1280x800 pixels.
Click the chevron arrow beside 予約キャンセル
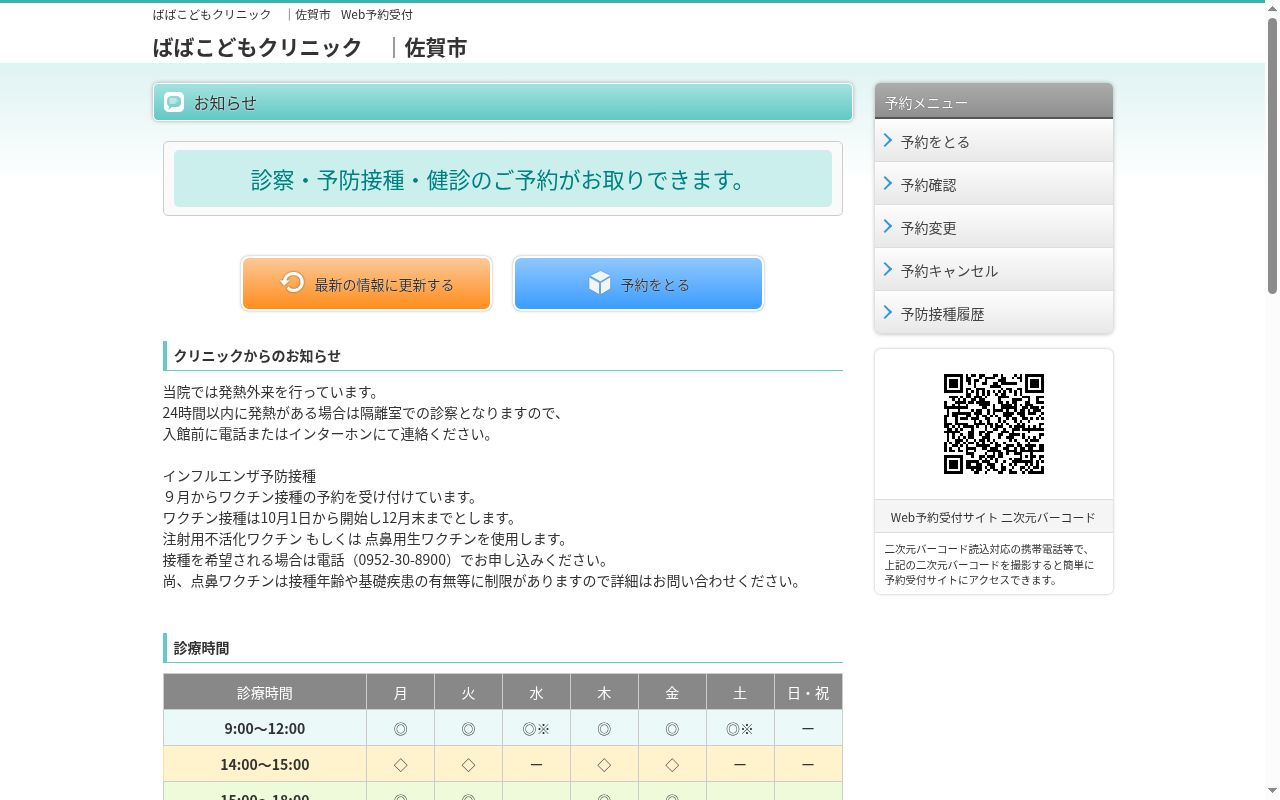coord(888,270)
